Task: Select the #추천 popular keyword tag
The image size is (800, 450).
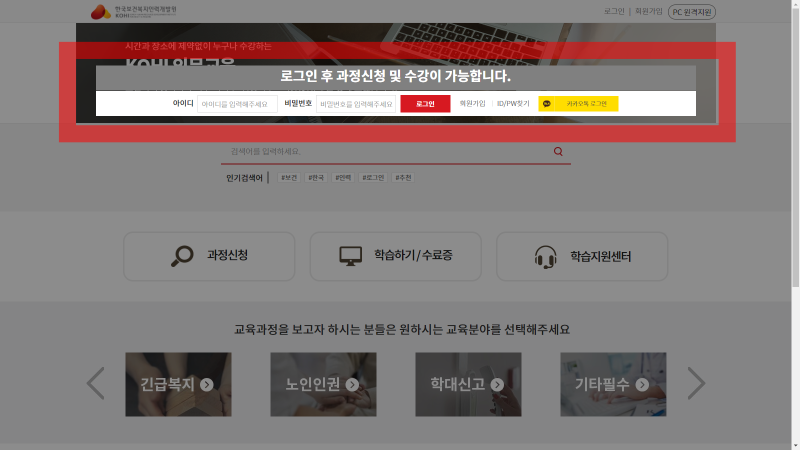Action: [403, 178]
